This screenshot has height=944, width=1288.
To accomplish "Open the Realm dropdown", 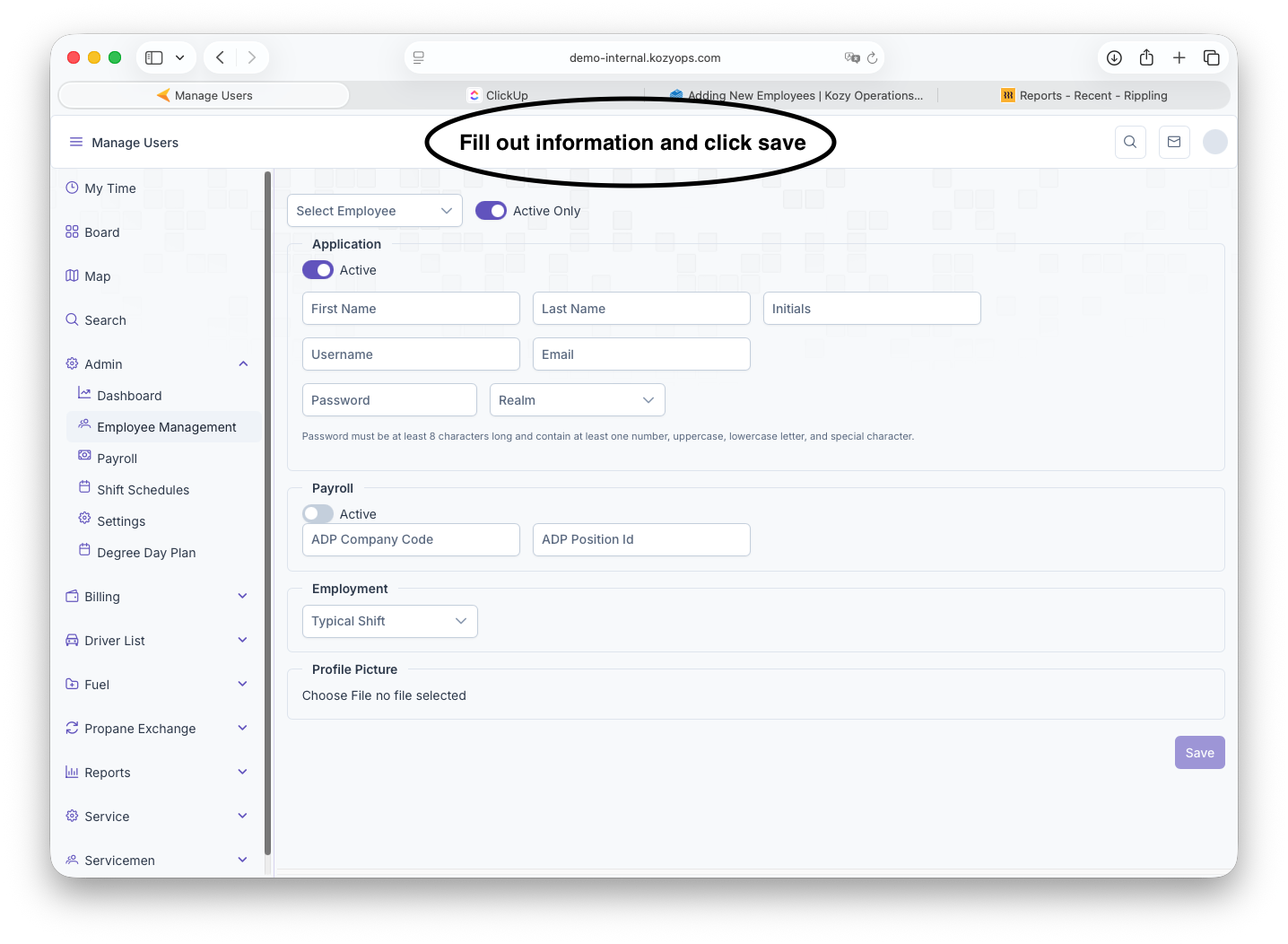I will pyautogui.click(x=577, y=400).
